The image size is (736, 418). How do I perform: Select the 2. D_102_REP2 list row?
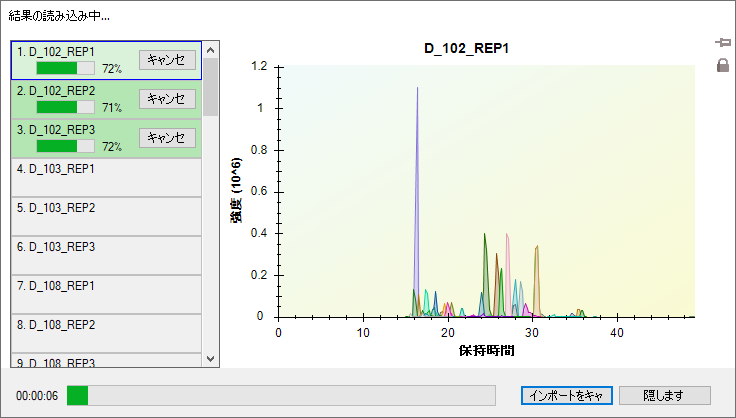click(x=107, y=99)
